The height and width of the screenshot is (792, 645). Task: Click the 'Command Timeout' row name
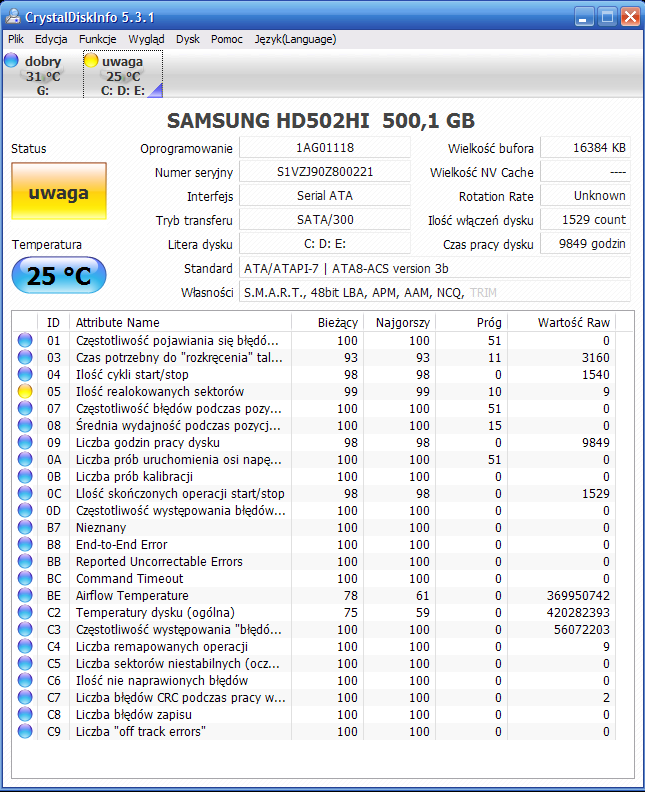click(129, 578)
